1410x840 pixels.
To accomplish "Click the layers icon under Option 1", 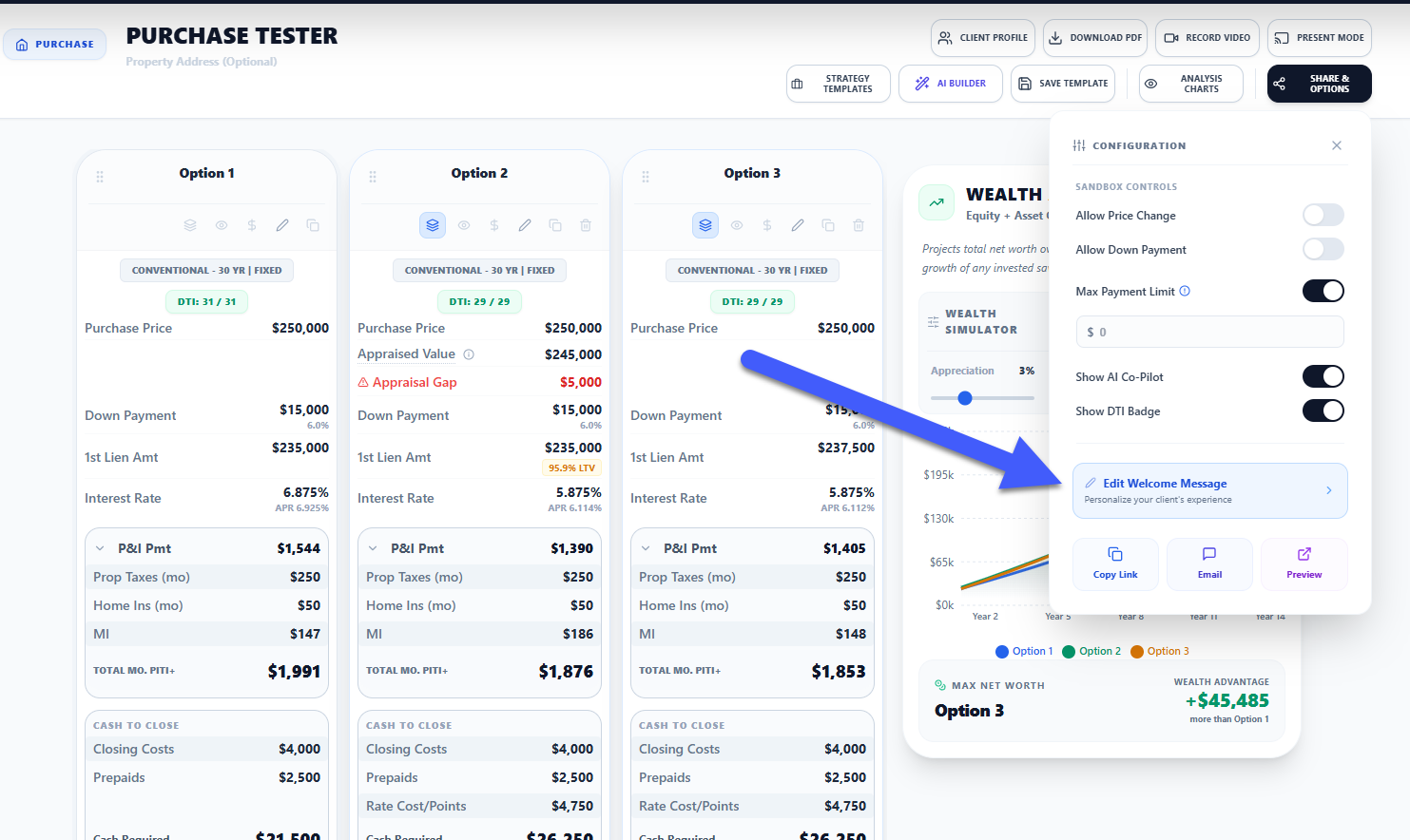I will point(190,225).
